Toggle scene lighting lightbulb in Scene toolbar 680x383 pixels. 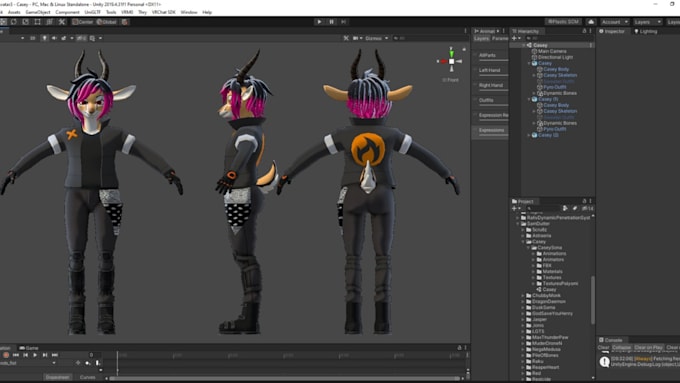pyautogui.click(x=44, y=38)
